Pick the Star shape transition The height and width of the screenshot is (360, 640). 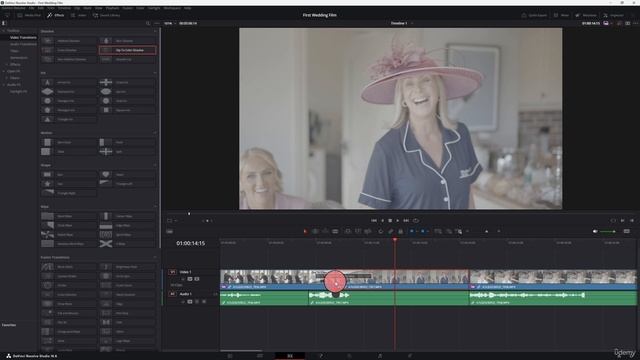(x=69, y=184)
